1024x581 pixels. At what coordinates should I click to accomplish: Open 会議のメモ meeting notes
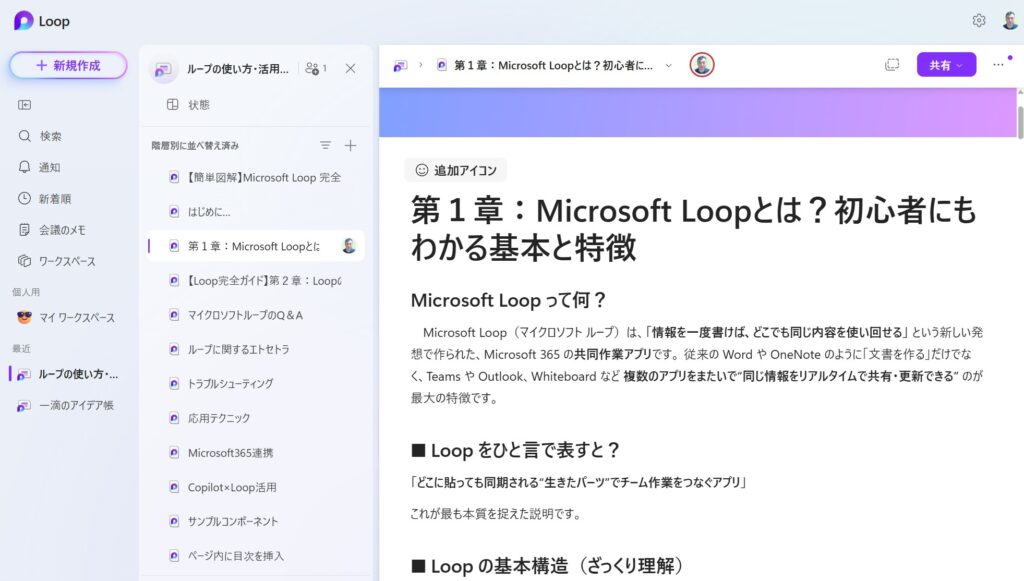coord(61,230)
